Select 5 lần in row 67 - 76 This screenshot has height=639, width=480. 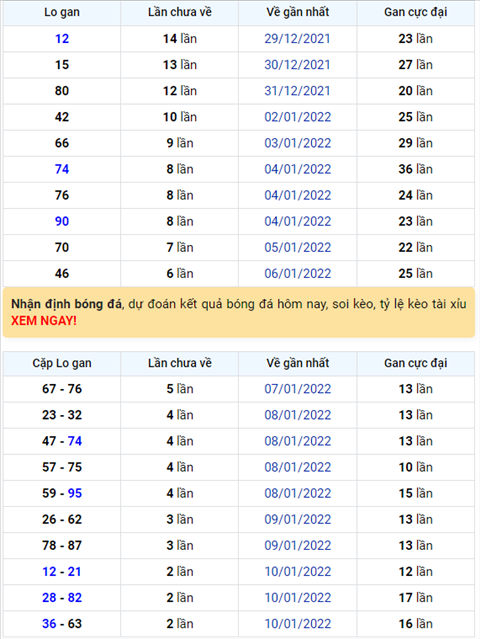pyautogui.click(x=180, y=389)
